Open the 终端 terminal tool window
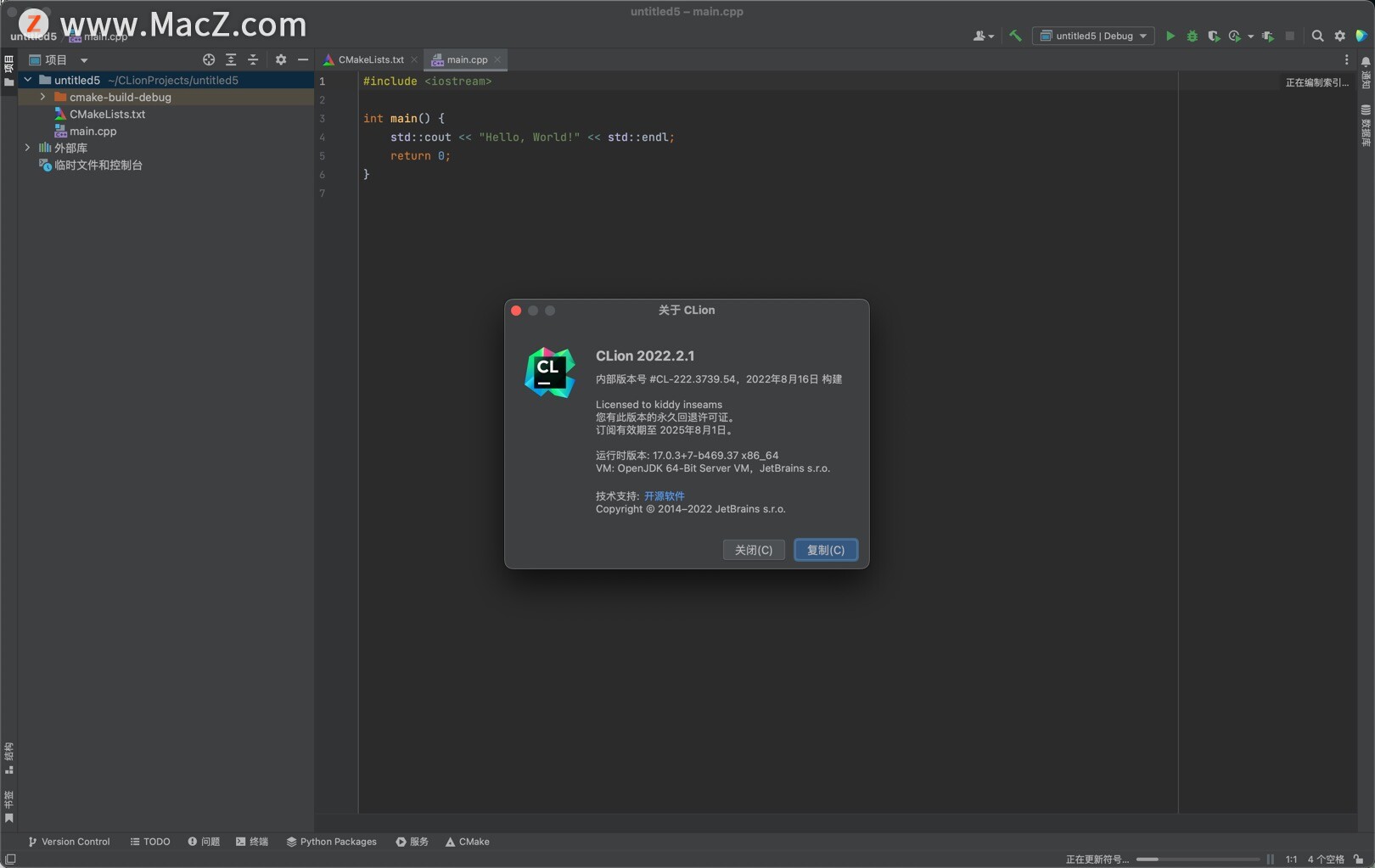 [x=252, y=842]
